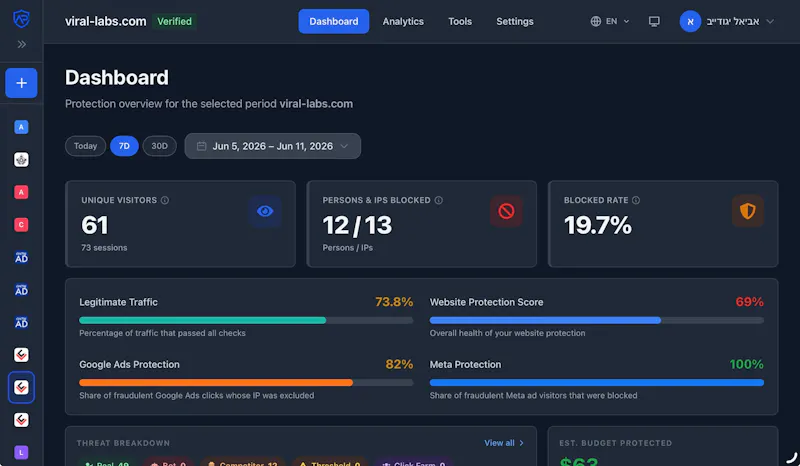Click the highlighted checkmark site icon in sidebar

21,387
